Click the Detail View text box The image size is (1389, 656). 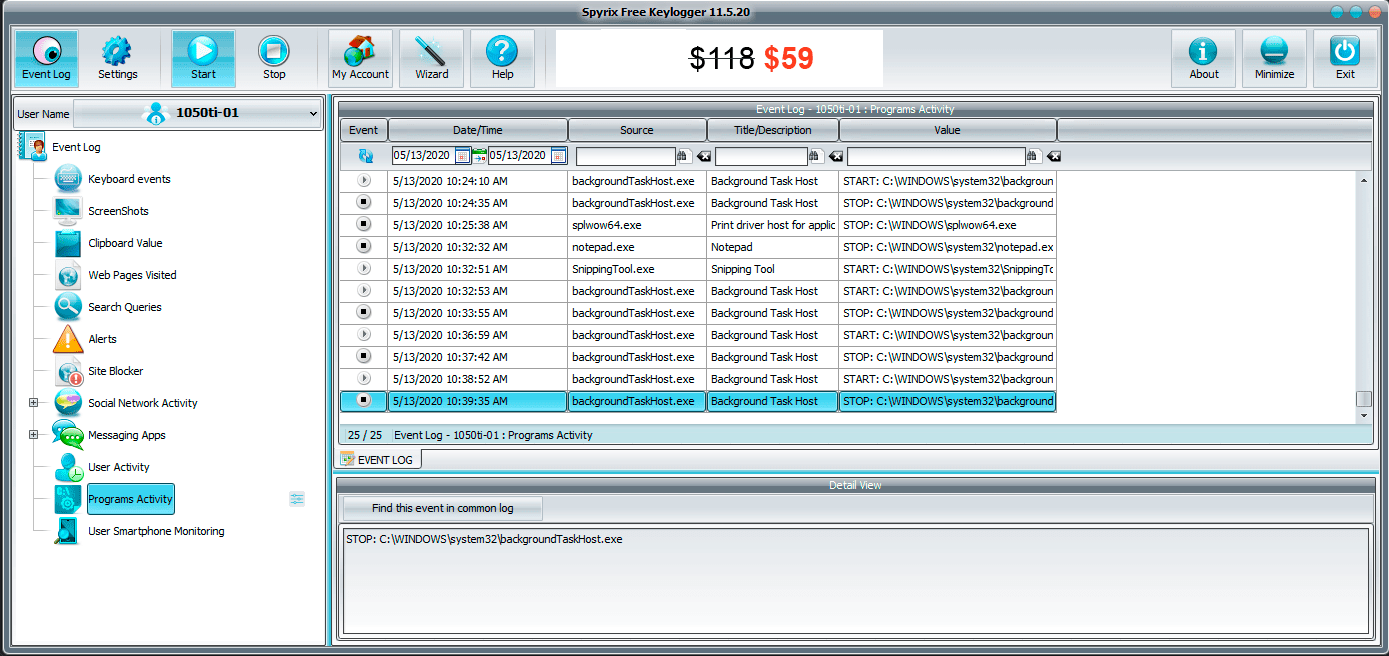(856, 582)
